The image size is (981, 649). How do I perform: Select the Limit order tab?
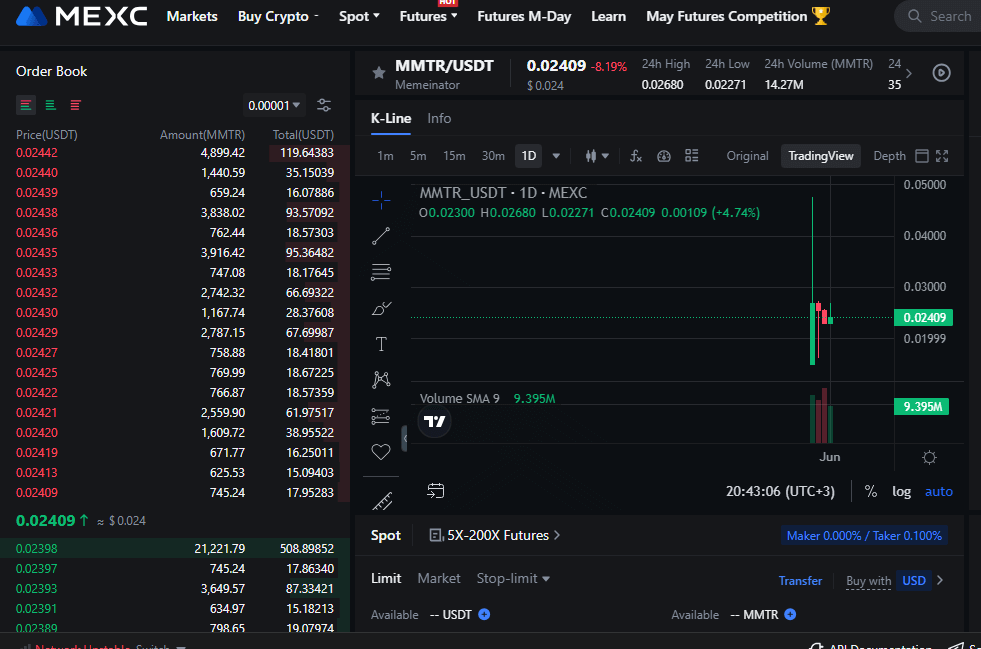(x=386, y=578)
